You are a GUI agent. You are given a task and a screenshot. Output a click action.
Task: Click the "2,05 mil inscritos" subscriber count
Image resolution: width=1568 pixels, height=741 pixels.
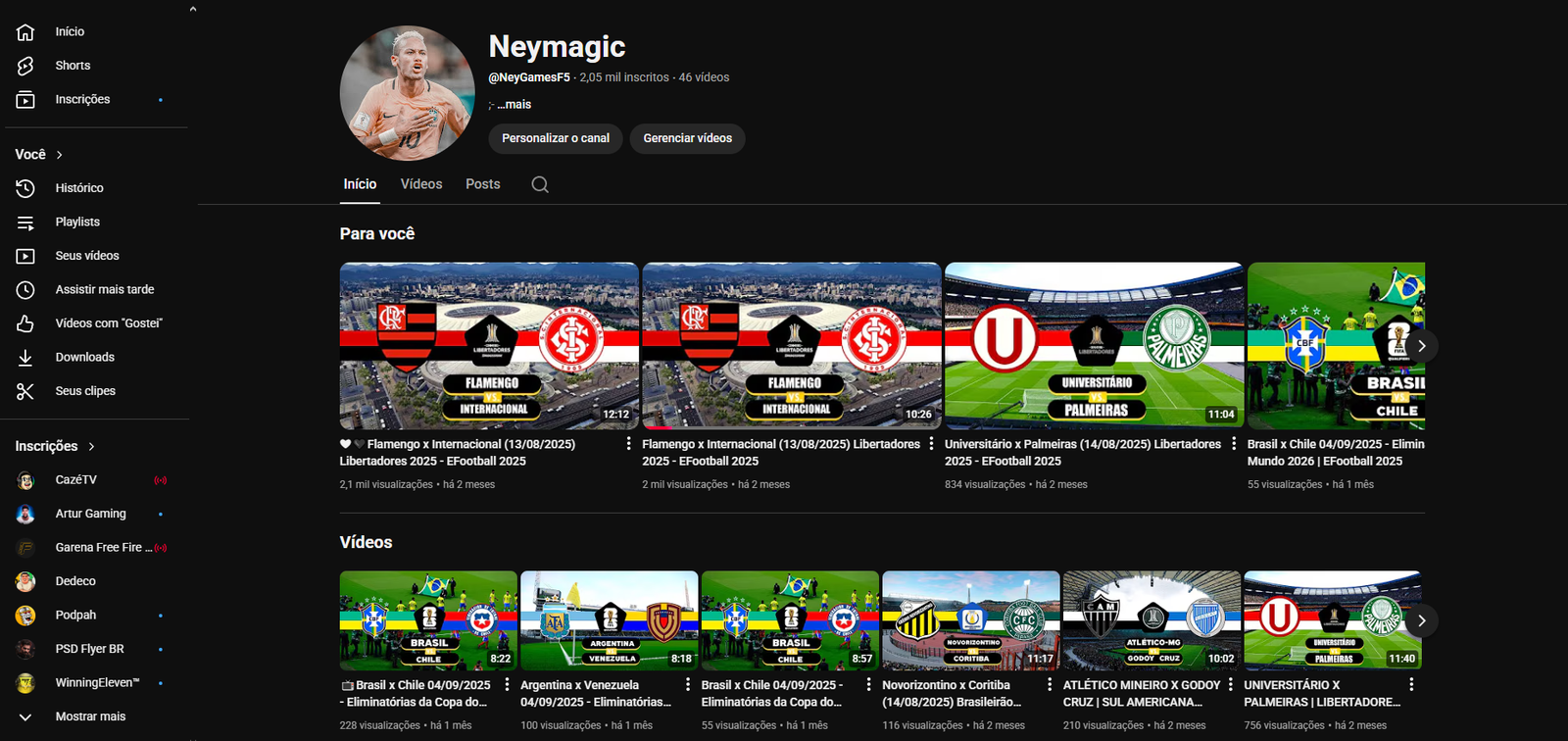(x=624, y=77)
